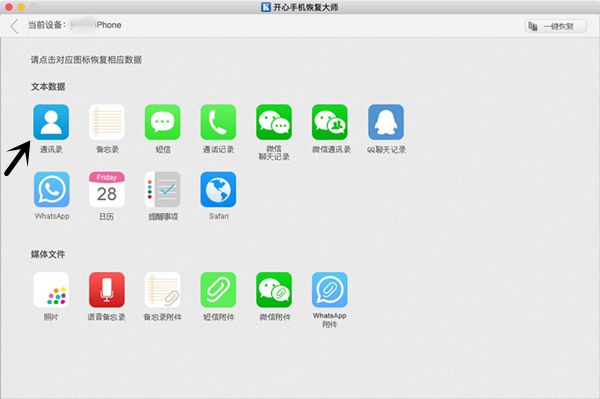Viewport: 600px width, 399px height.
Task: Click the 微信通讯录 label text
Action: [x=331, y=149]
